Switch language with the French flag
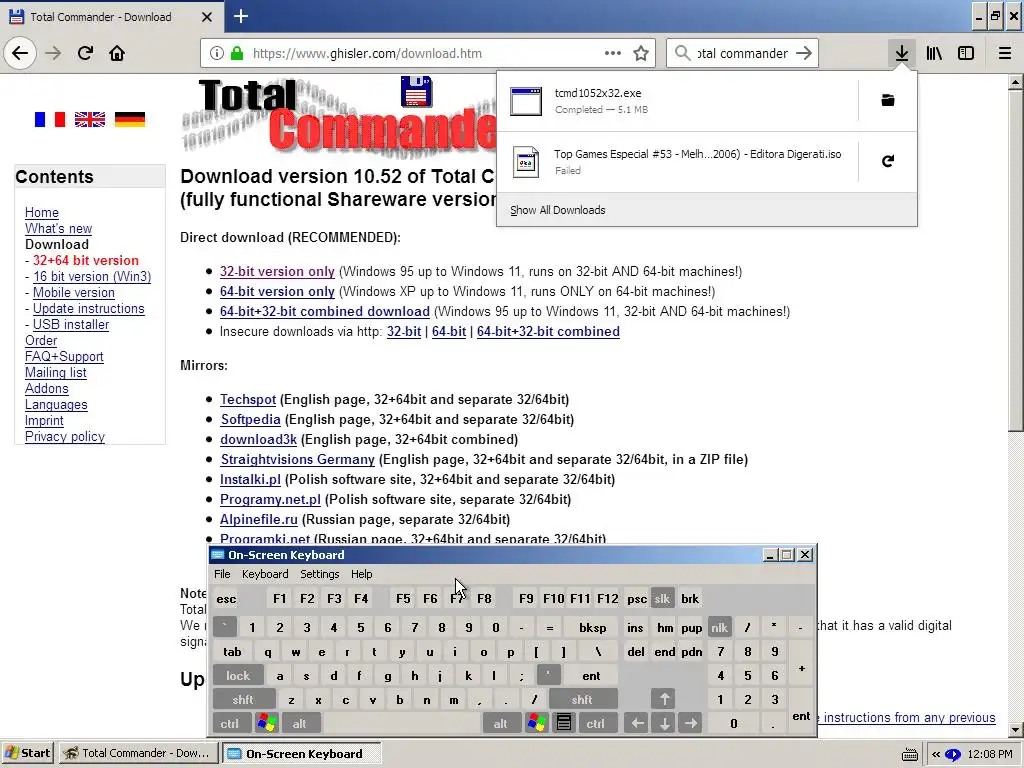Viewport: 1024px width, 768px height. pyautogui.click(x=50, y=120)
